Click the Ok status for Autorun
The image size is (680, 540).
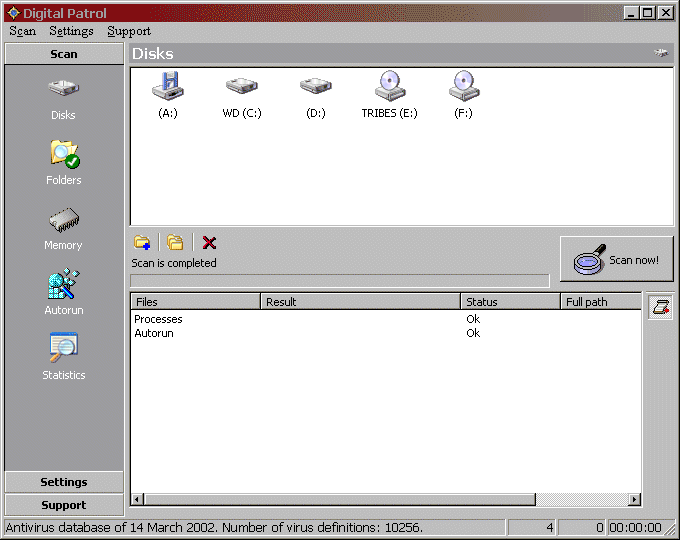[473, 333]
